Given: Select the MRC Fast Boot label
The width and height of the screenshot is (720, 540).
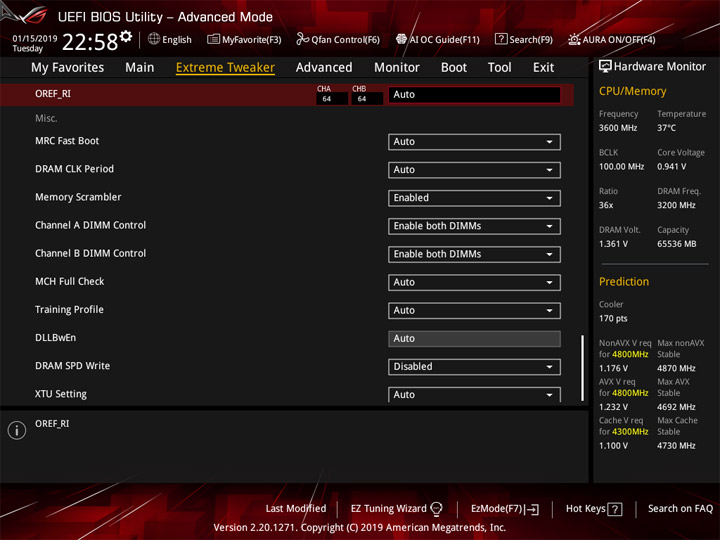Looking at the screenshot, I should 67,141.
